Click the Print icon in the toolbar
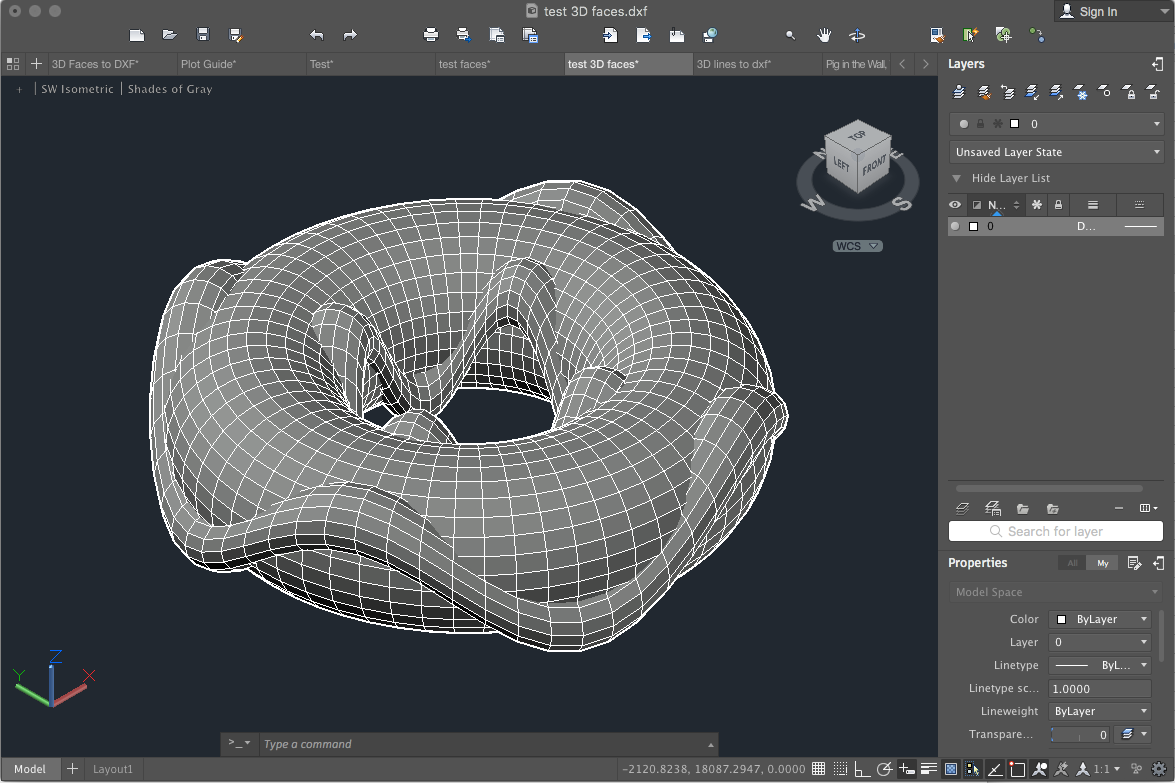The height and width of the screenshot is (783, 1175). 431,35
